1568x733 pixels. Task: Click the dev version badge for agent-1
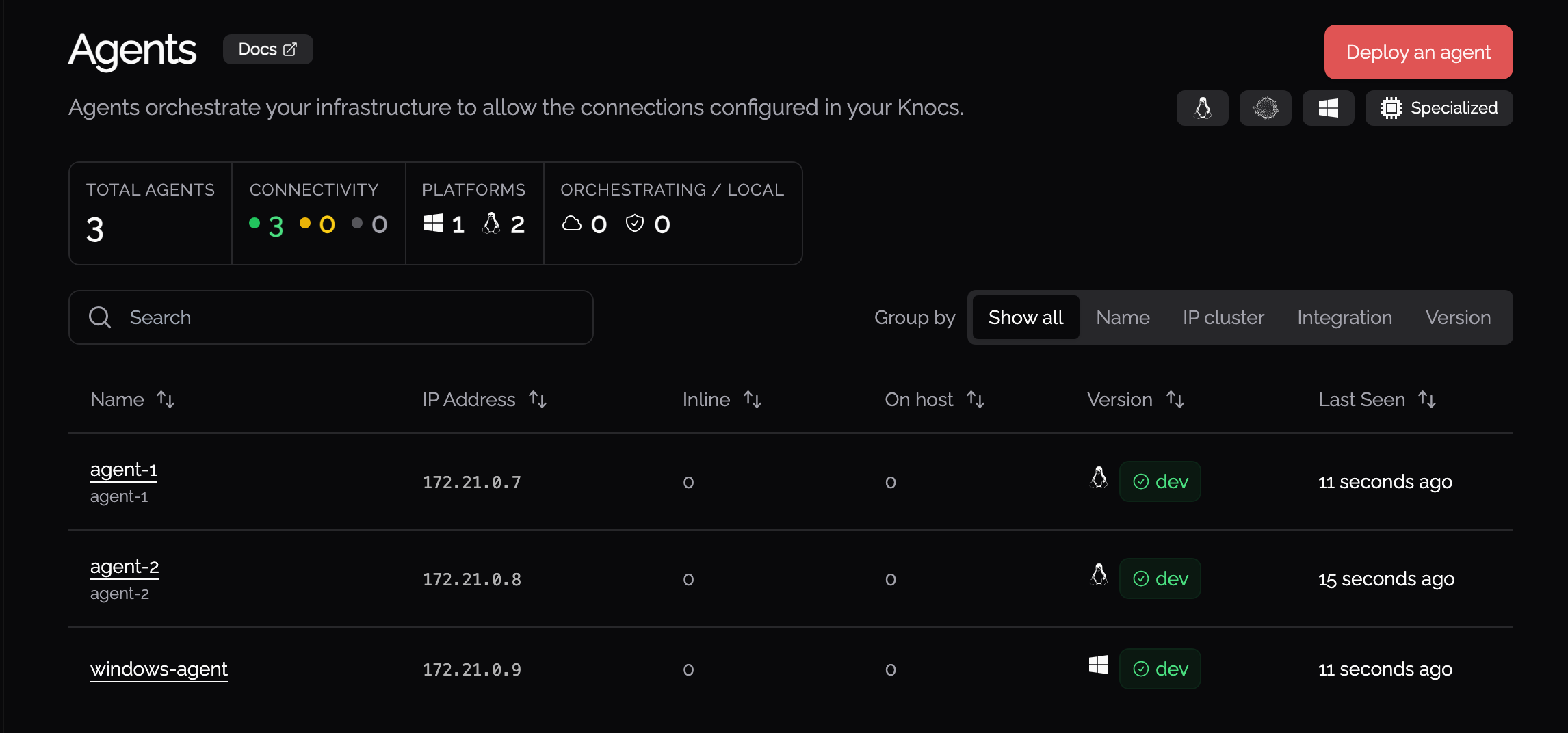[1160, 481]
